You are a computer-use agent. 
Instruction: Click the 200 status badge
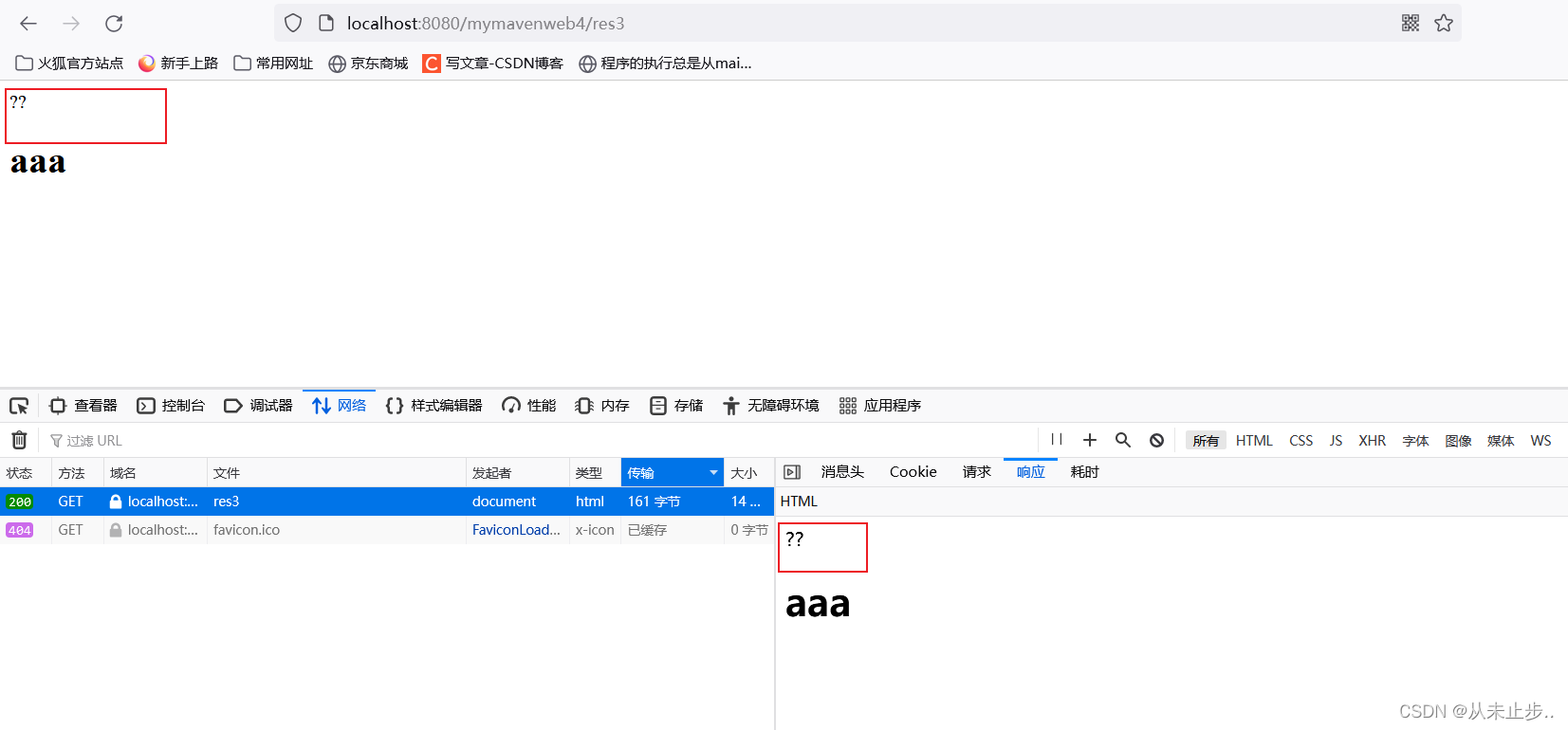(20, 502)
